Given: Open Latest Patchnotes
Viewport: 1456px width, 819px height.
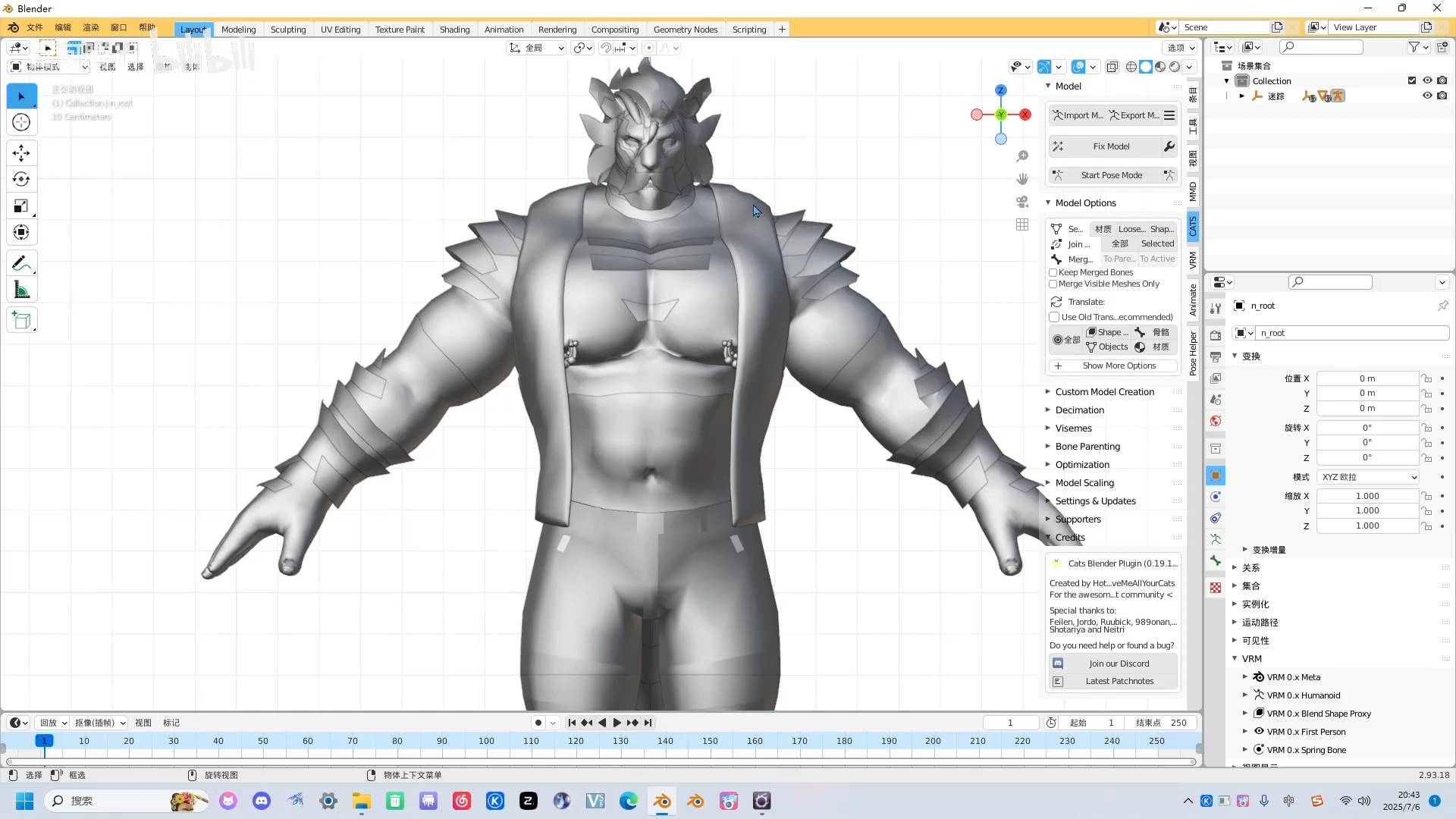Looking at the screenshot, I should (x=1112, y=682).
